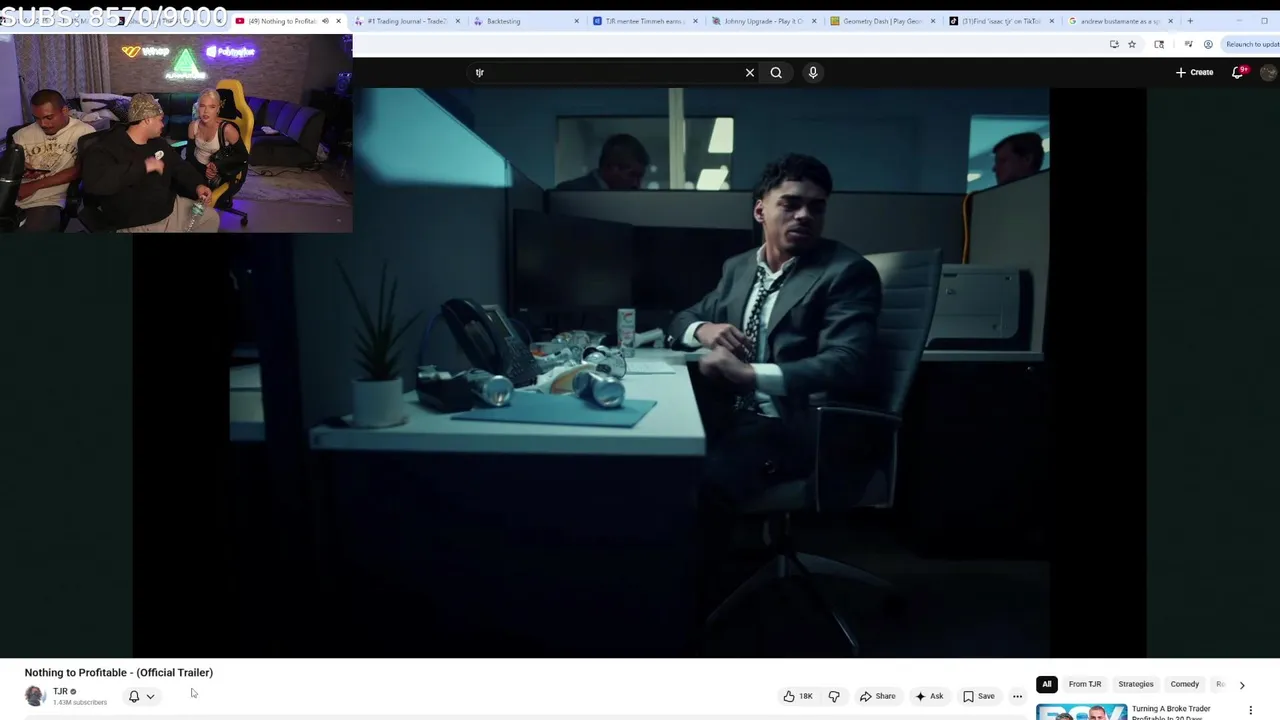Viewport: 1280px width, 720px height.
Task: Close the Geometry Dash tab
Action: coord(933,21)
